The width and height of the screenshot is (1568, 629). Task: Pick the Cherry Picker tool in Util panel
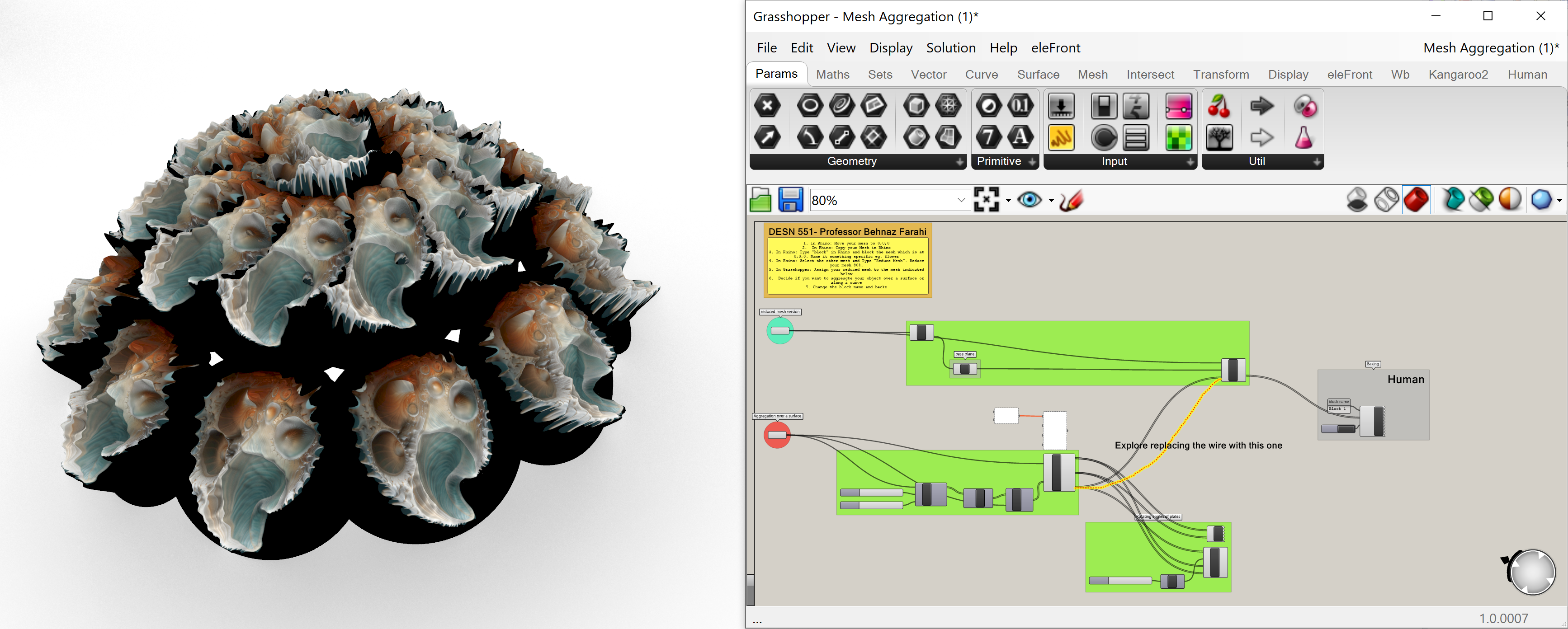click(1220, 106)
